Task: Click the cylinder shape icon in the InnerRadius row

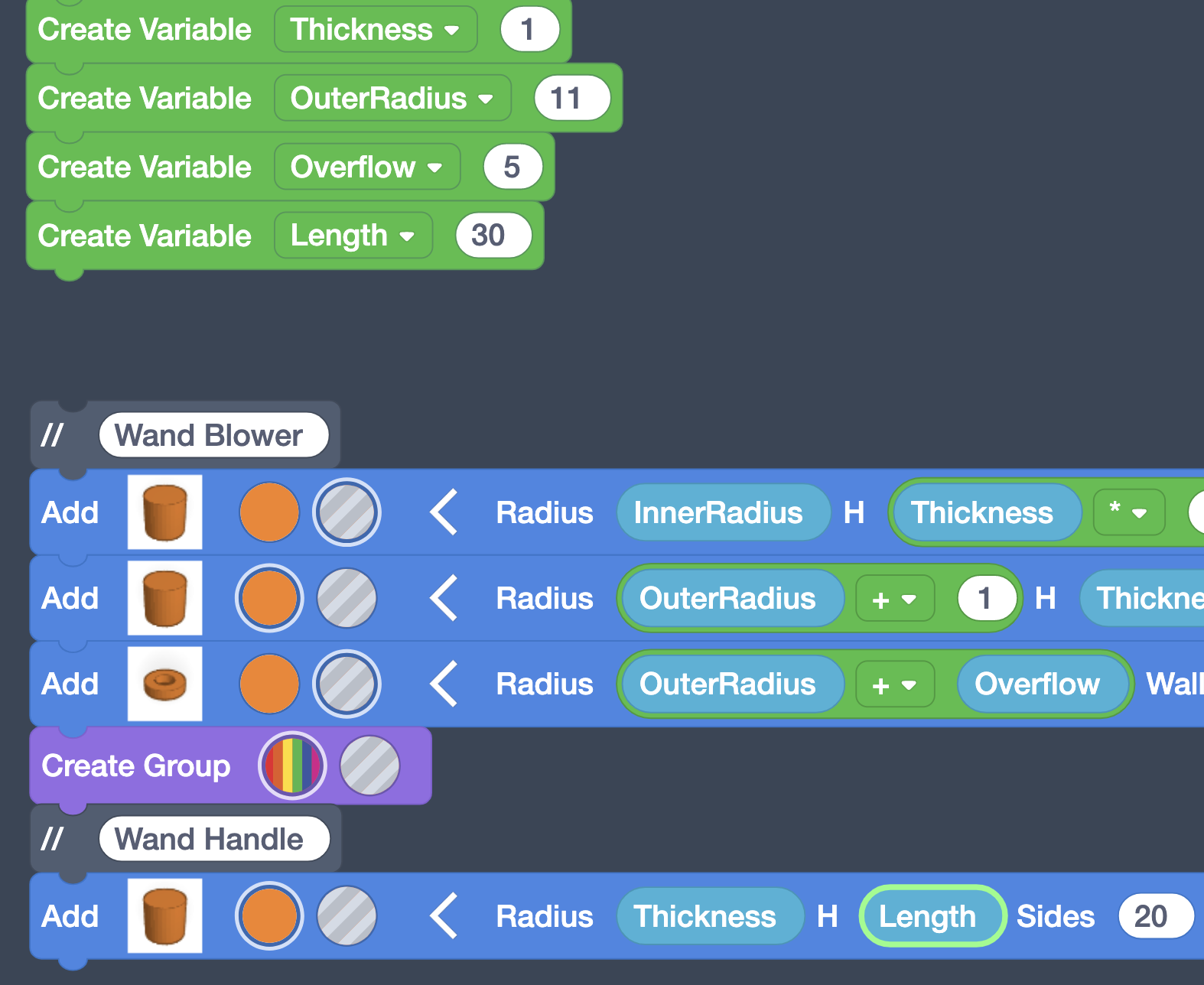Action: [x=164, y=512]
